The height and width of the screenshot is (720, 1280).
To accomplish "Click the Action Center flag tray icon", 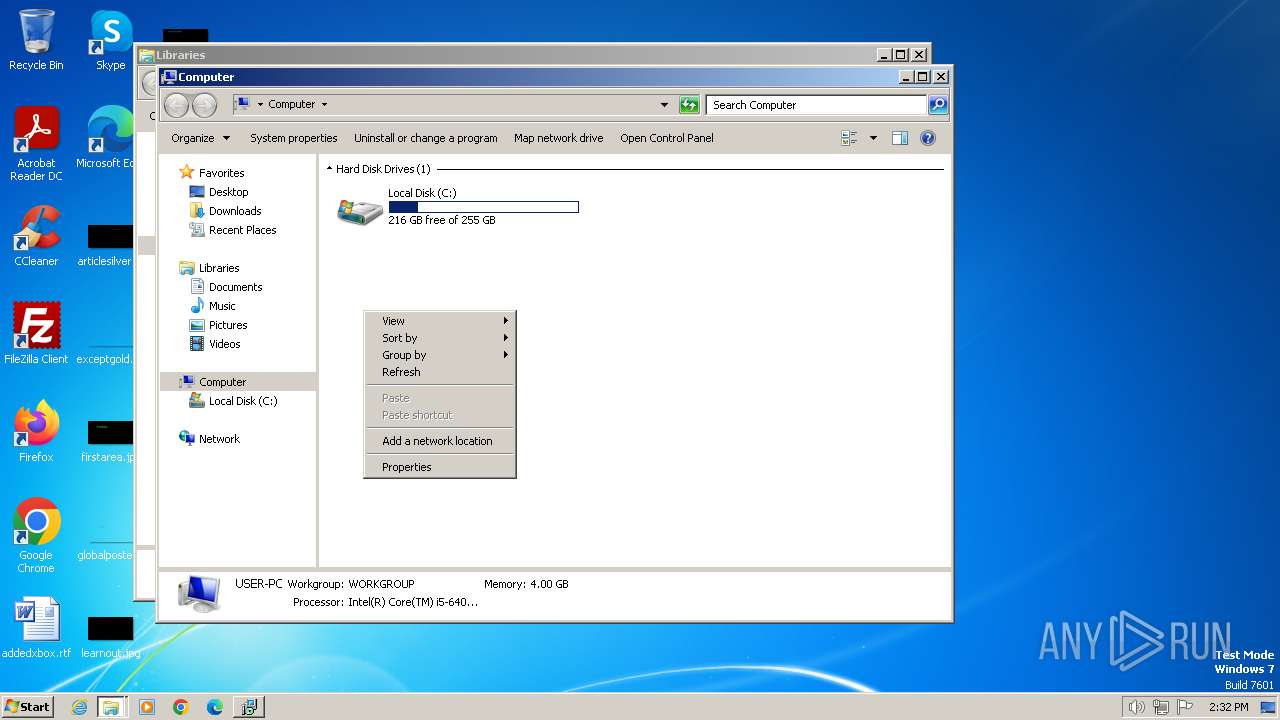I will pos(1186,707).
